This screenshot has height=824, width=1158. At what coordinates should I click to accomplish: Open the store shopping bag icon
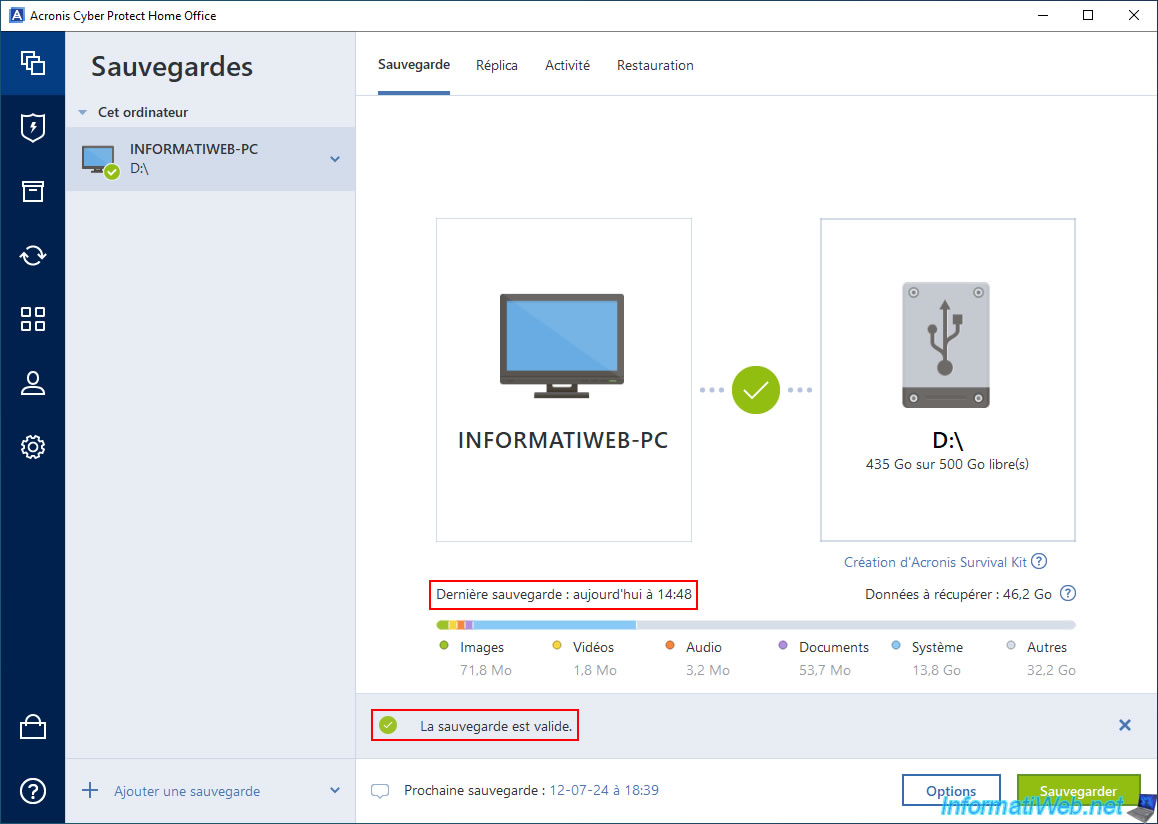[x=32, y=727]
